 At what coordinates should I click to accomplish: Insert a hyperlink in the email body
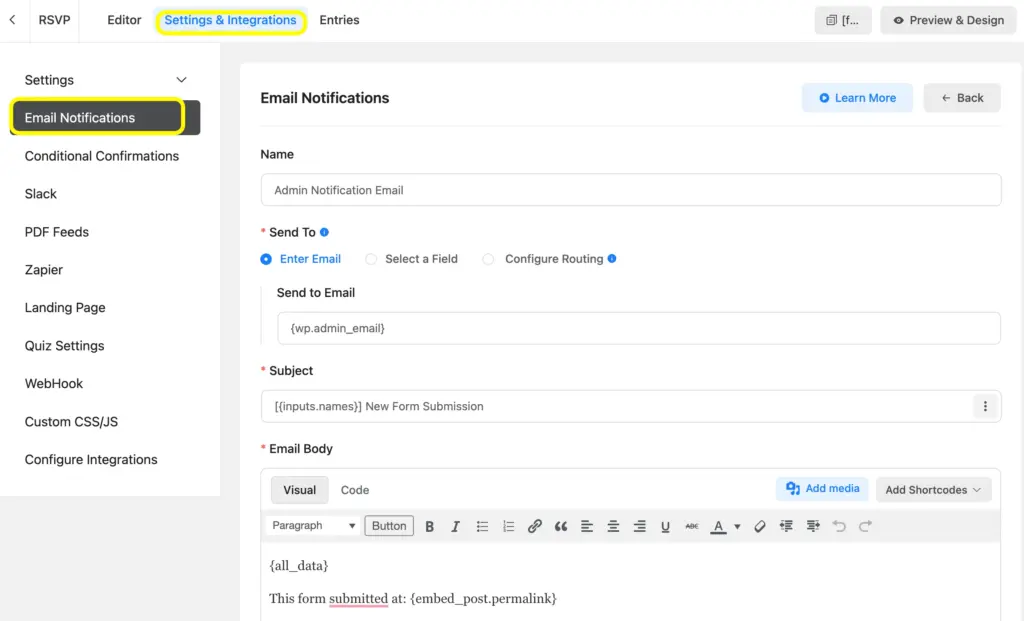(x=534, y=525)
